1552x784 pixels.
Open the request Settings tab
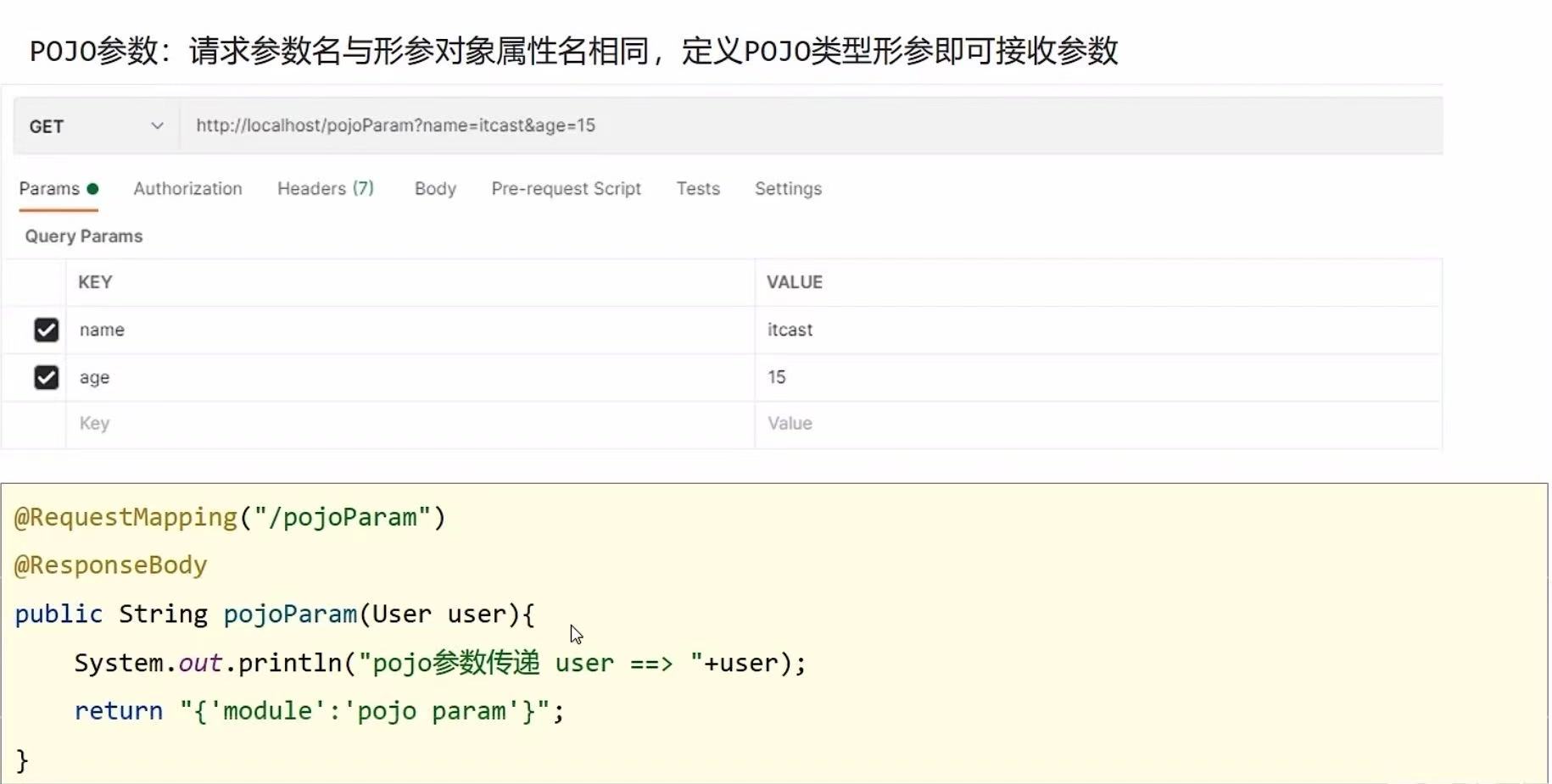pyautogui.click(x=788, y=189)
